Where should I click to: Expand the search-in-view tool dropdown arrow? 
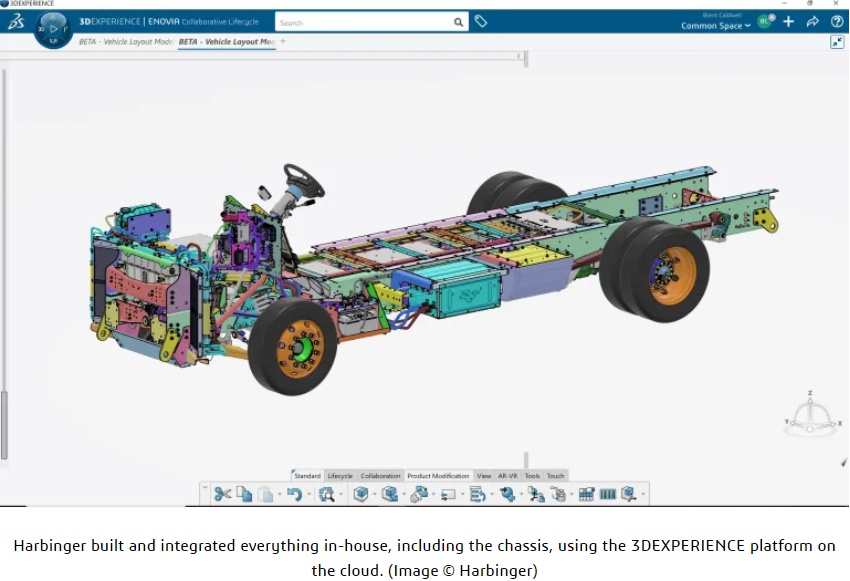340,494
